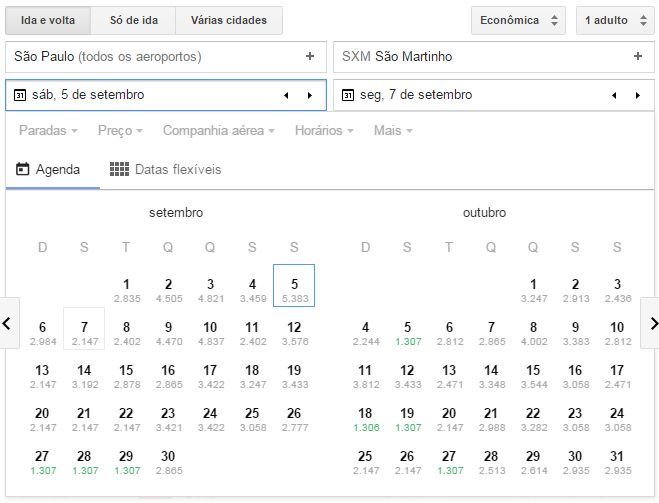Expand the Paradas filter

[x=48, y=130]
